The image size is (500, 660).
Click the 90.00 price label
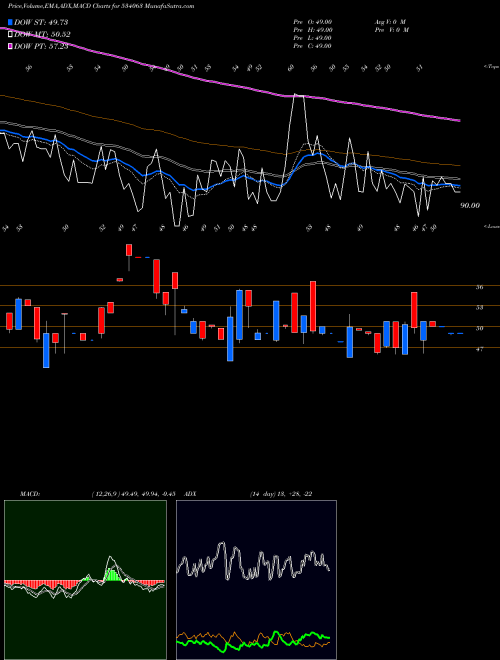pyautogui.click(x=470, y=205)
